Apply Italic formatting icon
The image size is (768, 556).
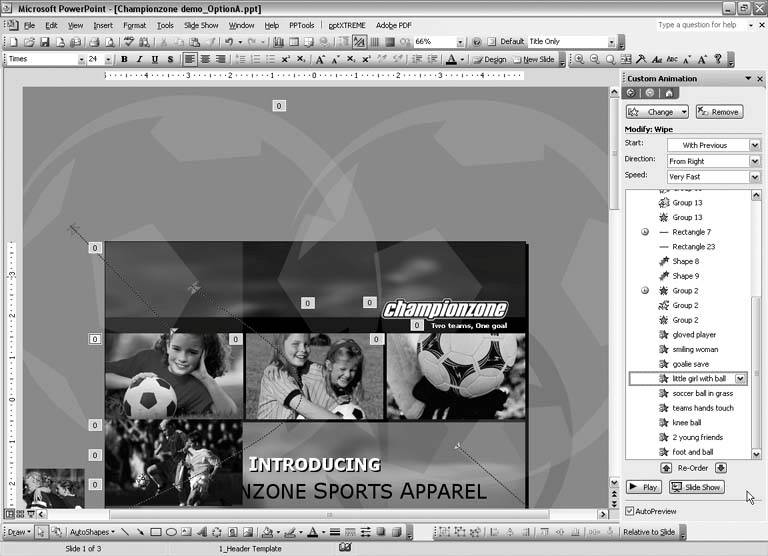pyautogui.click(x=140, y=59)
